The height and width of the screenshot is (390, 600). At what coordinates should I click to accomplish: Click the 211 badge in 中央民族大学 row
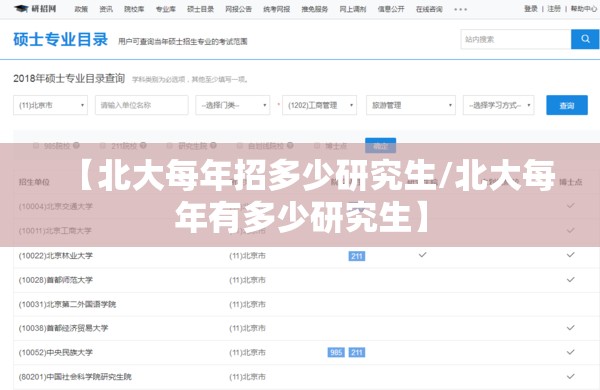click(357, 352)
